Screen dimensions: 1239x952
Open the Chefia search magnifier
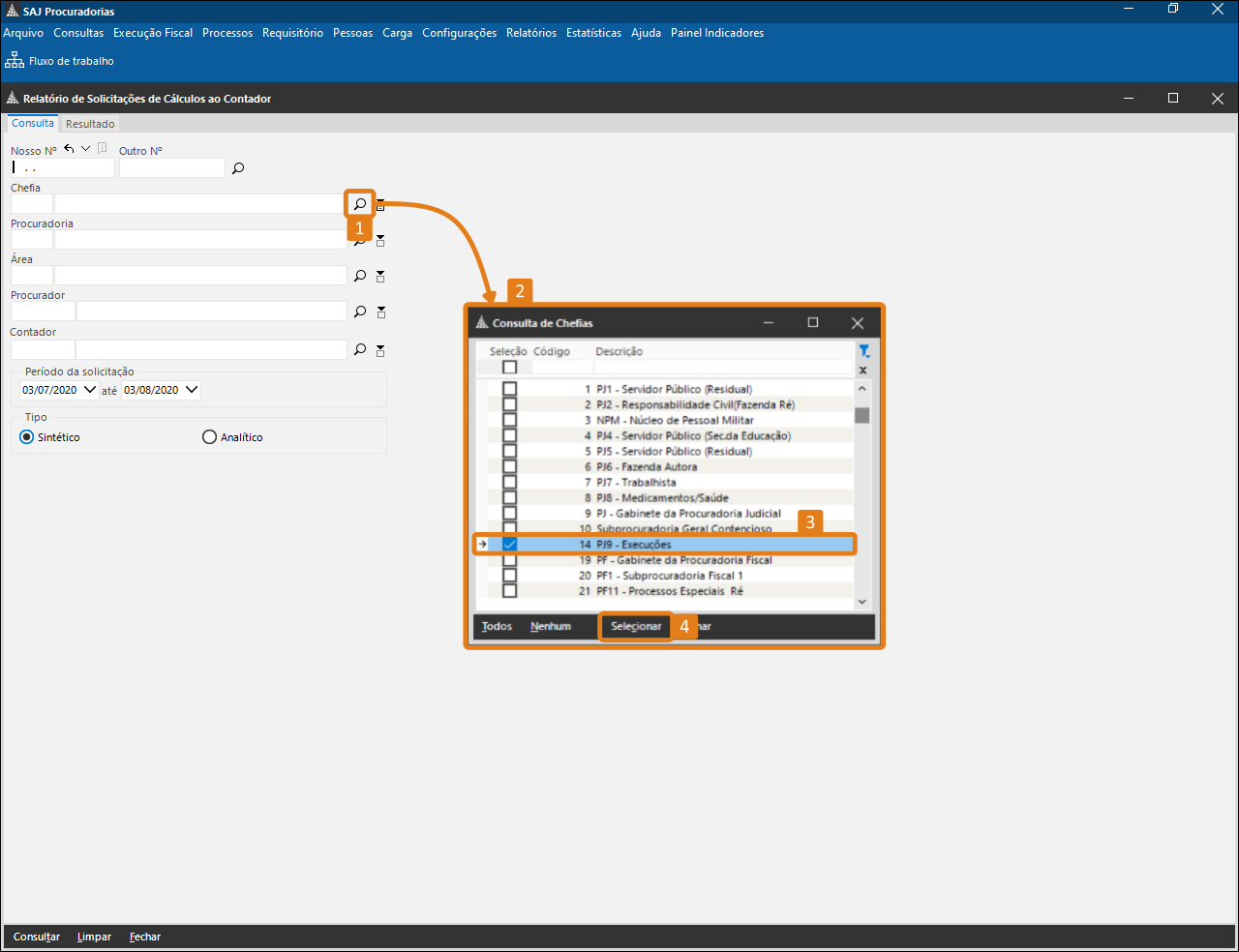click(x=360, y=204)
